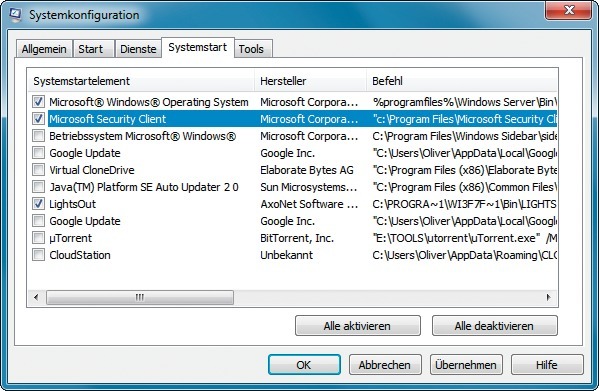
Task: Click the Unbekannt manufacturer cell
Action: [x=287, y=255]
